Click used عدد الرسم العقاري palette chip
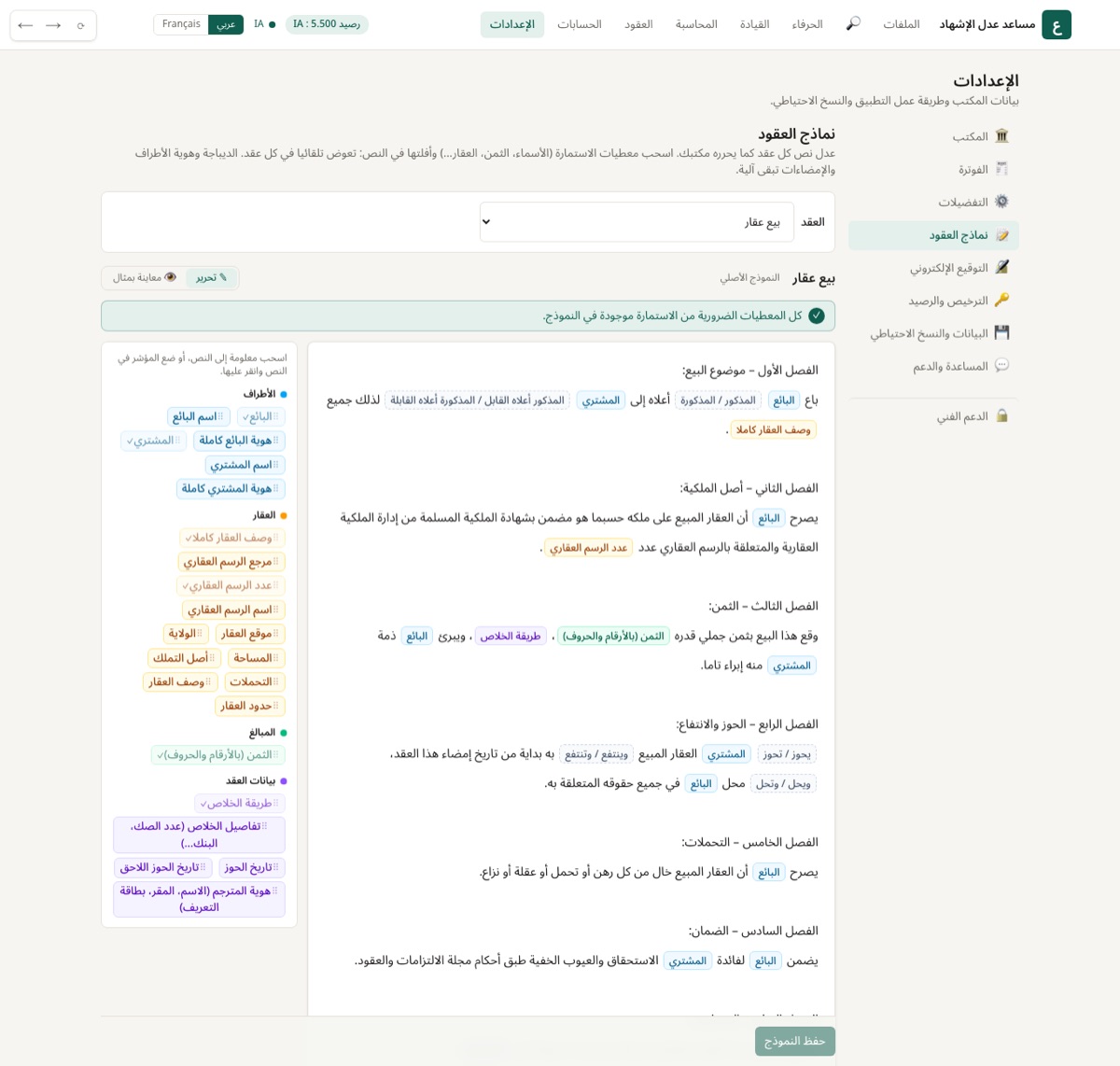The image size is (1120, 1066). coord(231,585)
